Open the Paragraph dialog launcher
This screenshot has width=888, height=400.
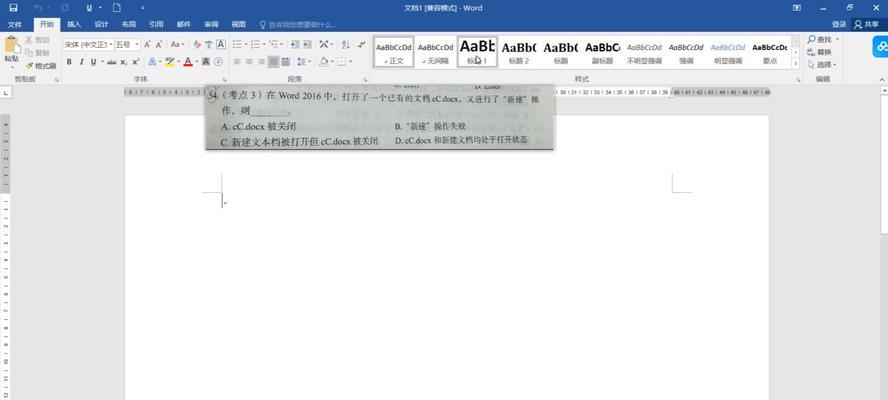(x=365, y=80)
